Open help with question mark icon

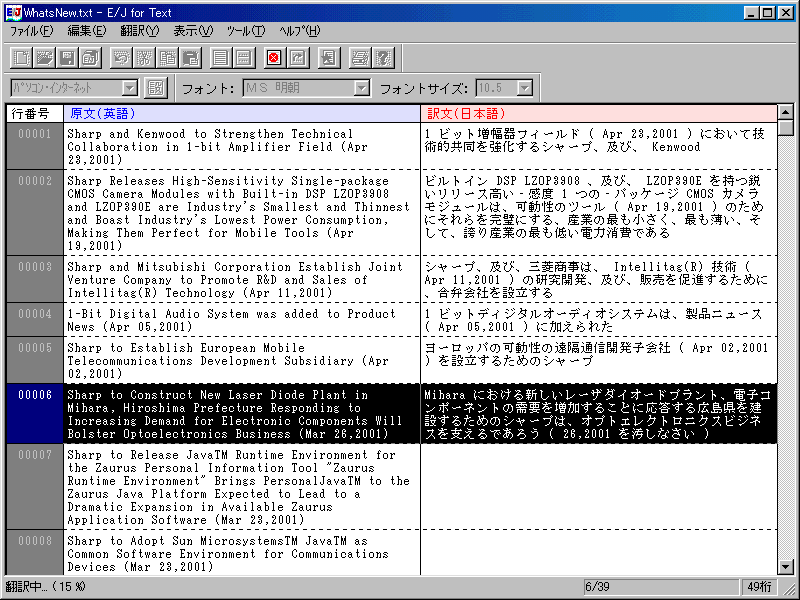(383, 58)
